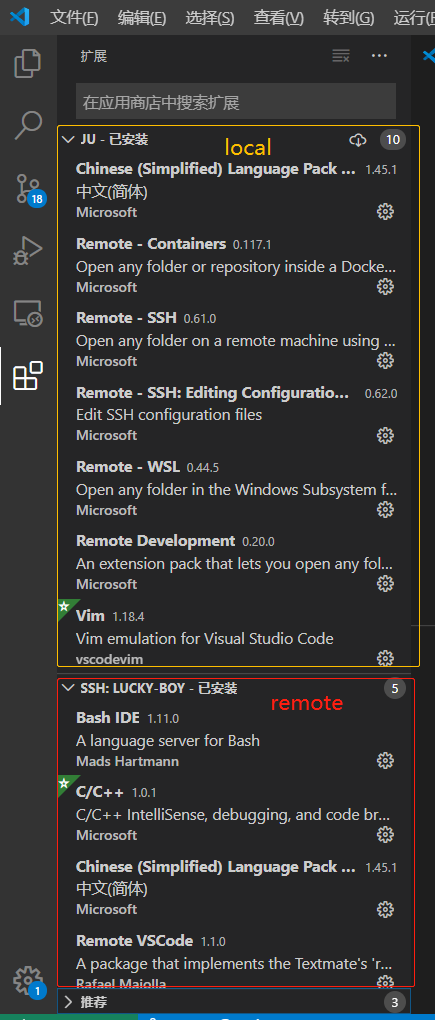This screenshot has height=1020, width=435.
Task: Open the 文件(F) menu
Action: click(x=74, y=18)
